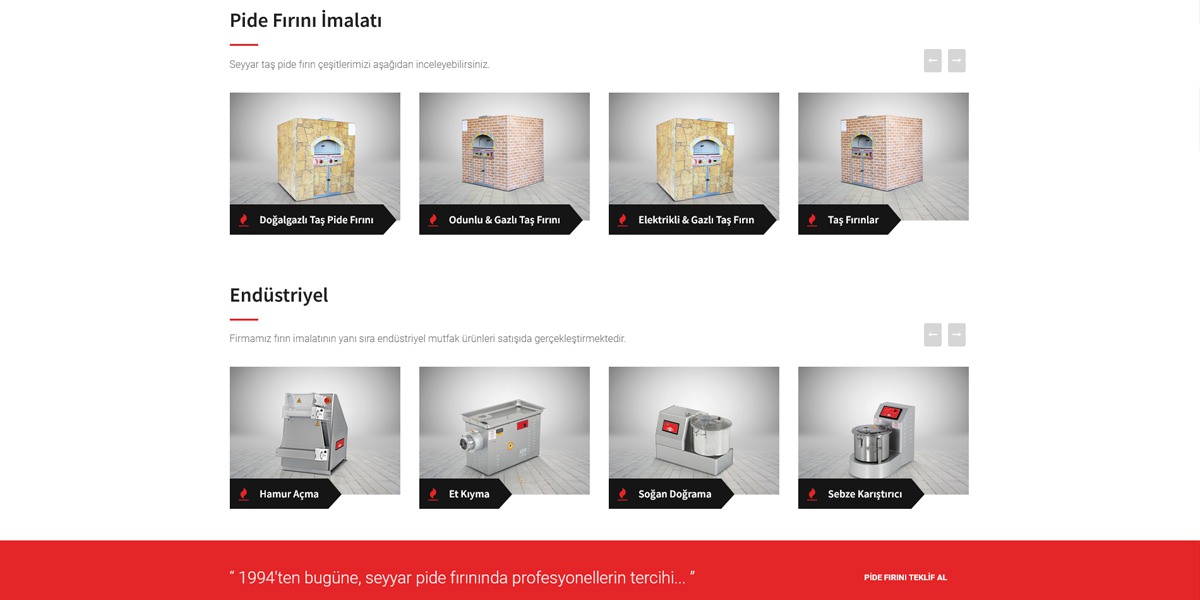This screenshot has width=1200, height=600.
Task: Click flame icon beside Taş Fırınlar label
Action: [811, 220]
